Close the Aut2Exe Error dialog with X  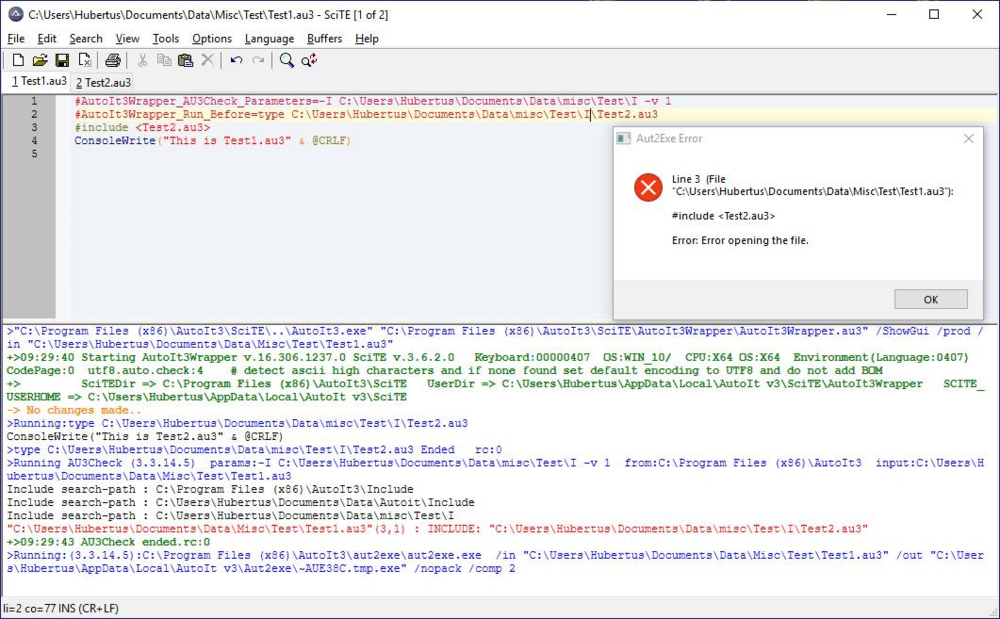click(968, 139)
